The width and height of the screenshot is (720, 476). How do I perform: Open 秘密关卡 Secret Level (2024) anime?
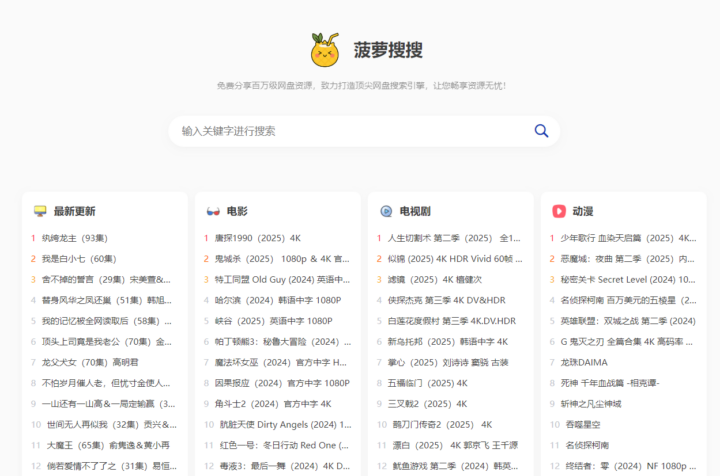pyautogui.click(x=628, y=280)
